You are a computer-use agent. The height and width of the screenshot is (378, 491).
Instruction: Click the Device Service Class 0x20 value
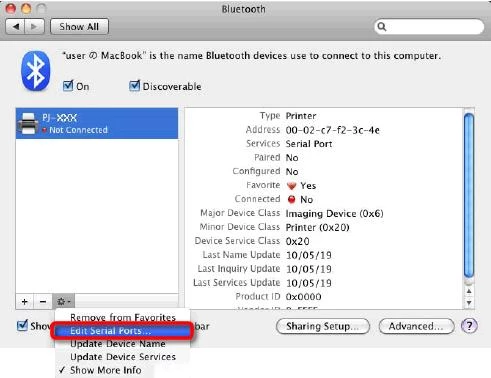pyautogui.click(x=297, y=241)
